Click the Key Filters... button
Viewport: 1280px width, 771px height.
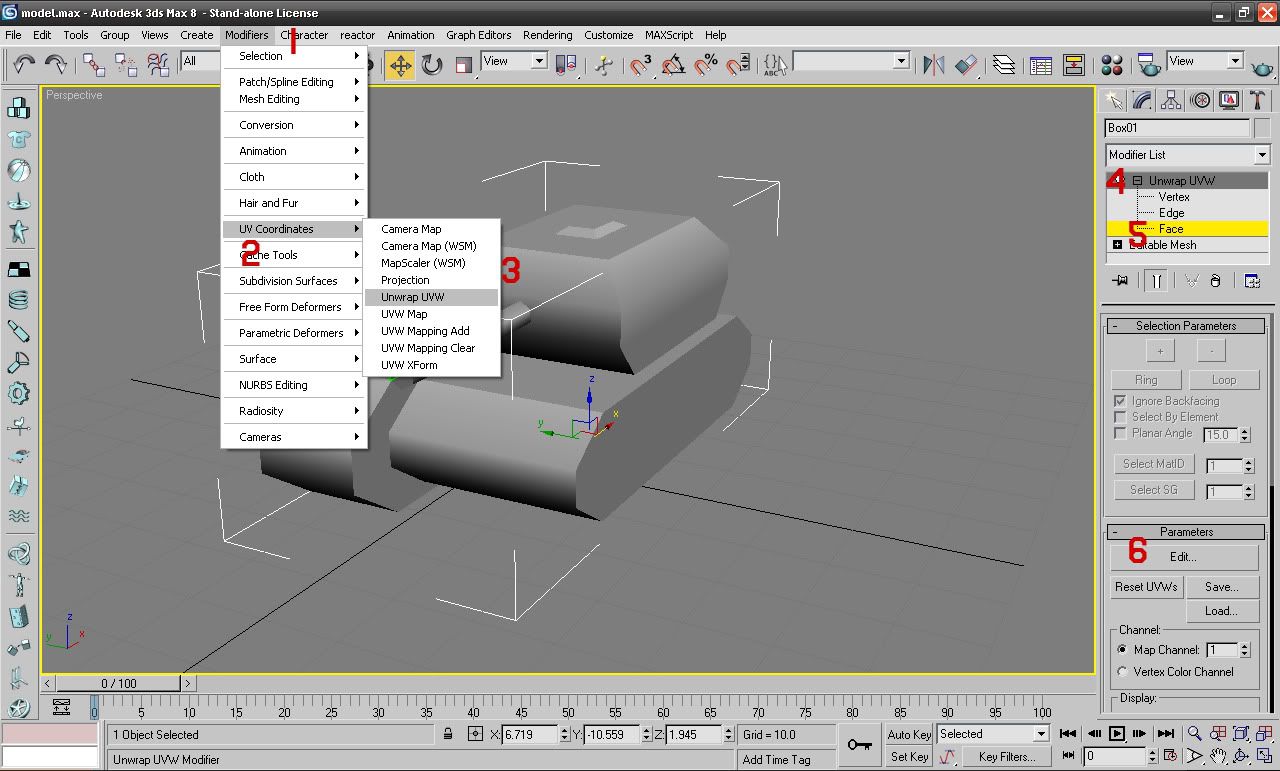click(1007, 757)
